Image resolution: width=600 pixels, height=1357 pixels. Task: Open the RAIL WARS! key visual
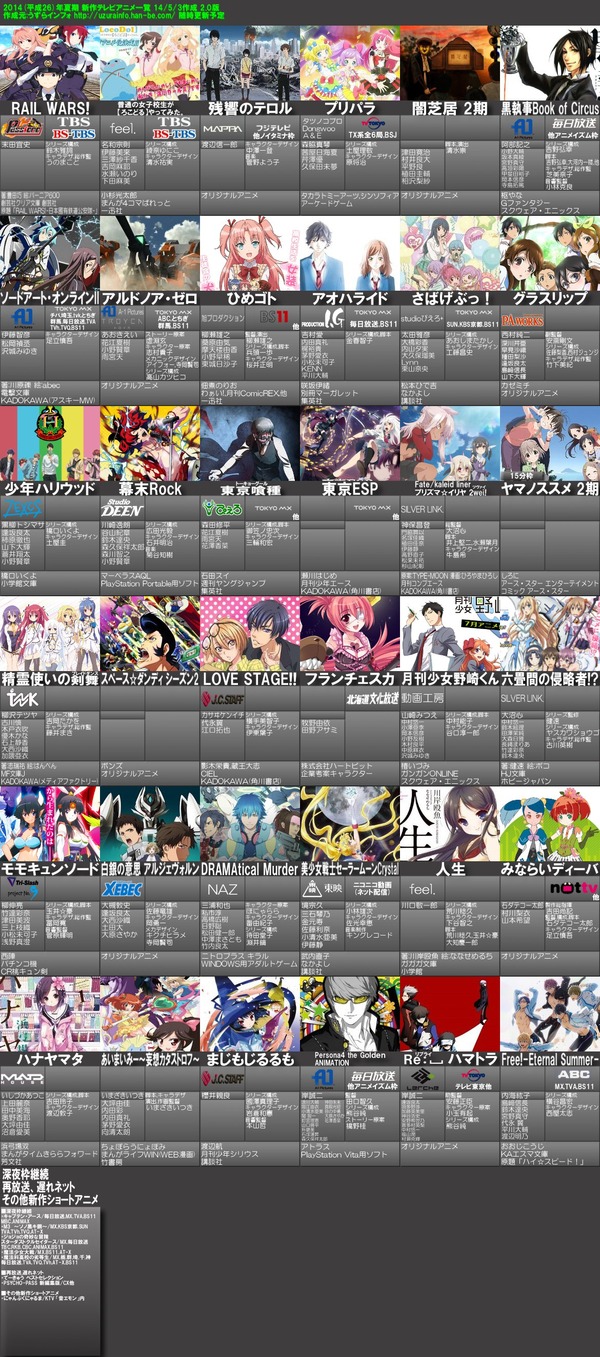(50, 62)
